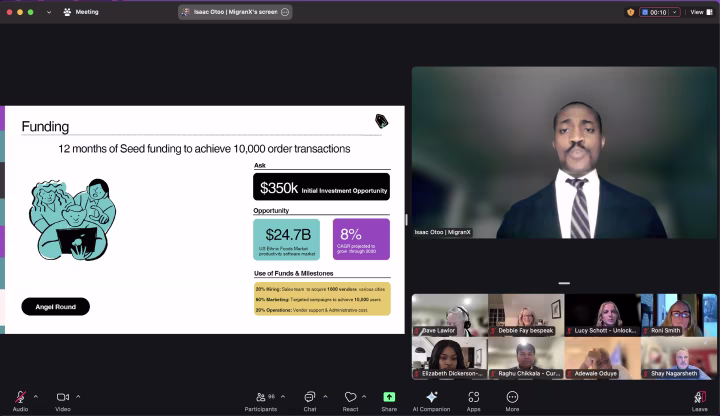This screenshot has width=720, height=416.
Task: Open the Meeting info in title bar
Action: pos(81,12)
